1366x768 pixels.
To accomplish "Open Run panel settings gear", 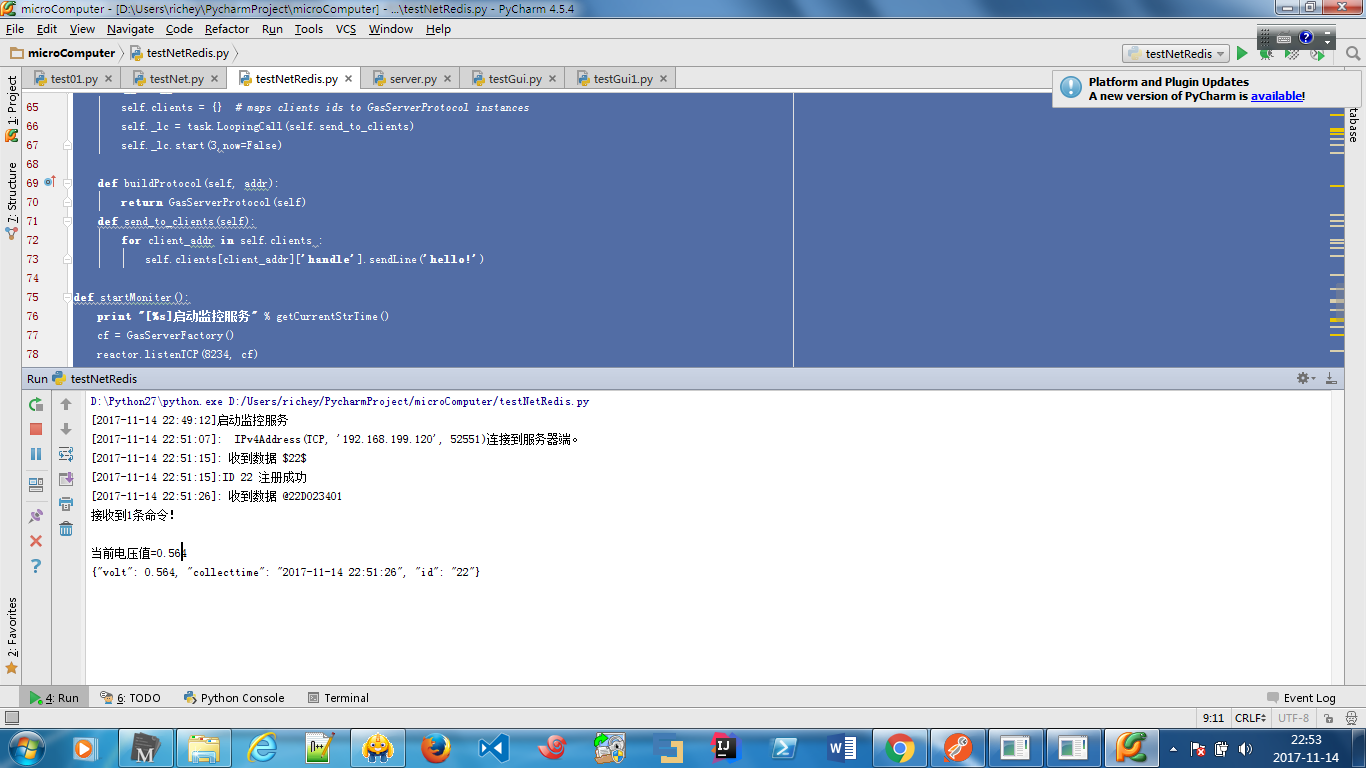I will [x=1304, y=378].
